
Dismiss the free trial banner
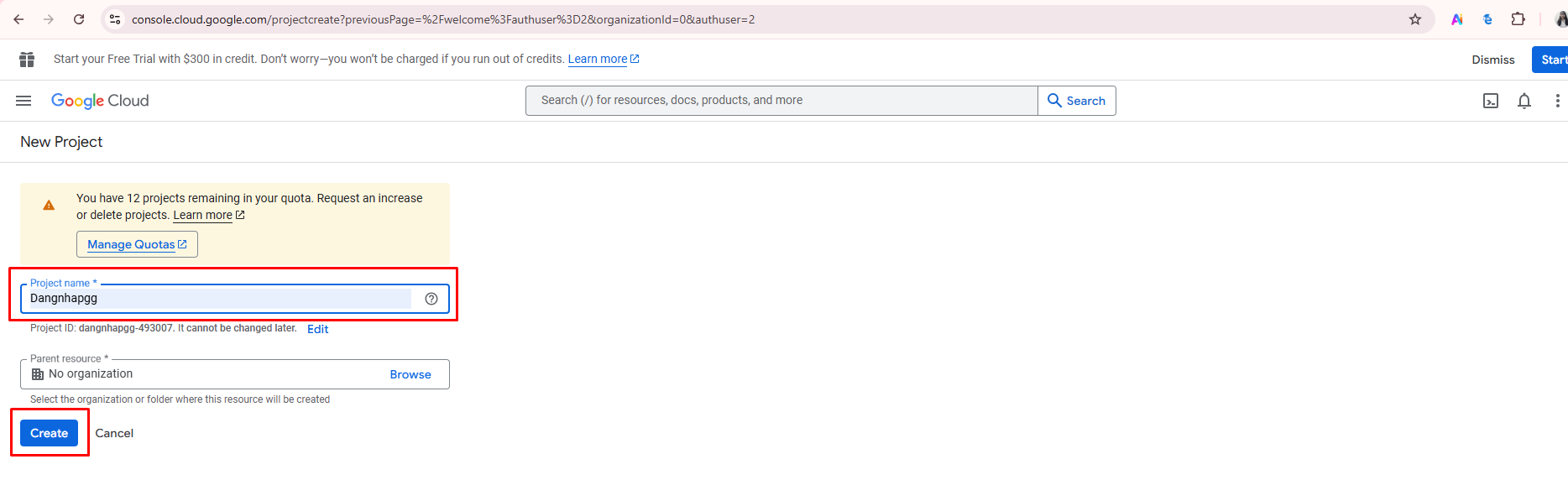click(1492, 60)
